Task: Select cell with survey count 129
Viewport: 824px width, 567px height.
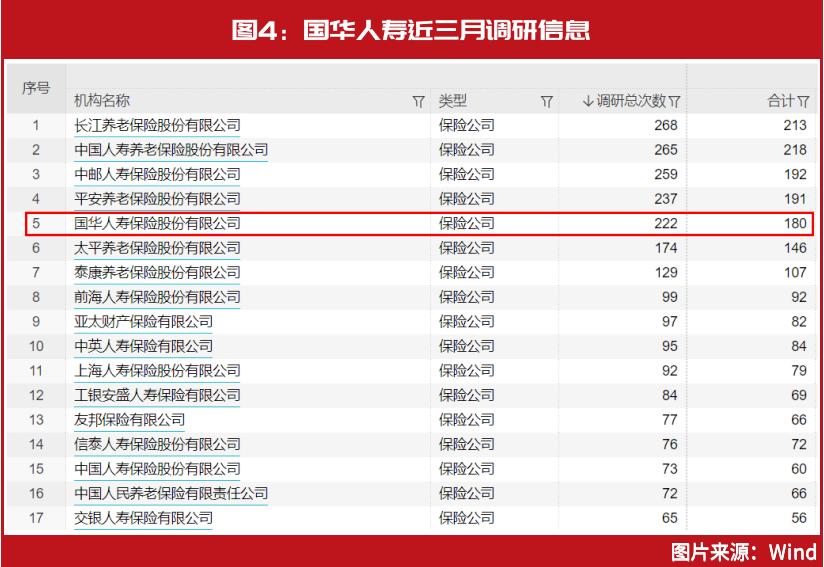Action: [x=666, y=272]
